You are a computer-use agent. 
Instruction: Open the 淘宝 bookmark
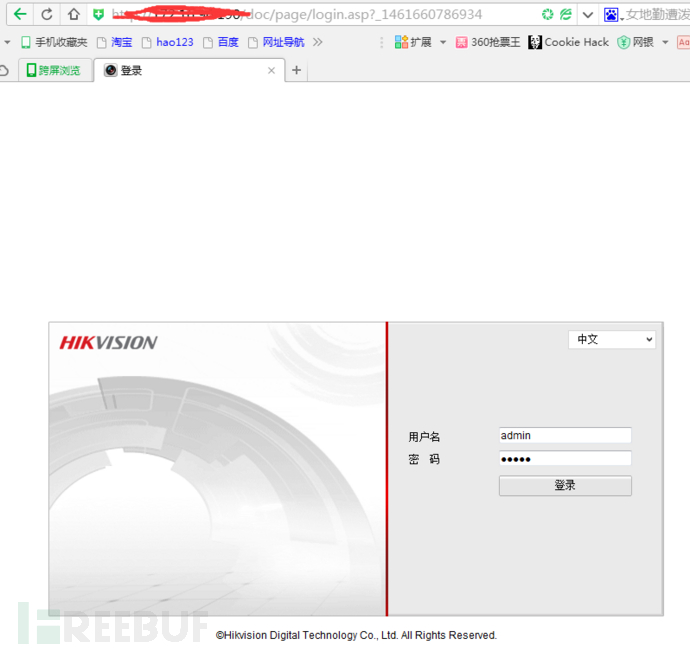pyautogui.click(x=114, y=42)
